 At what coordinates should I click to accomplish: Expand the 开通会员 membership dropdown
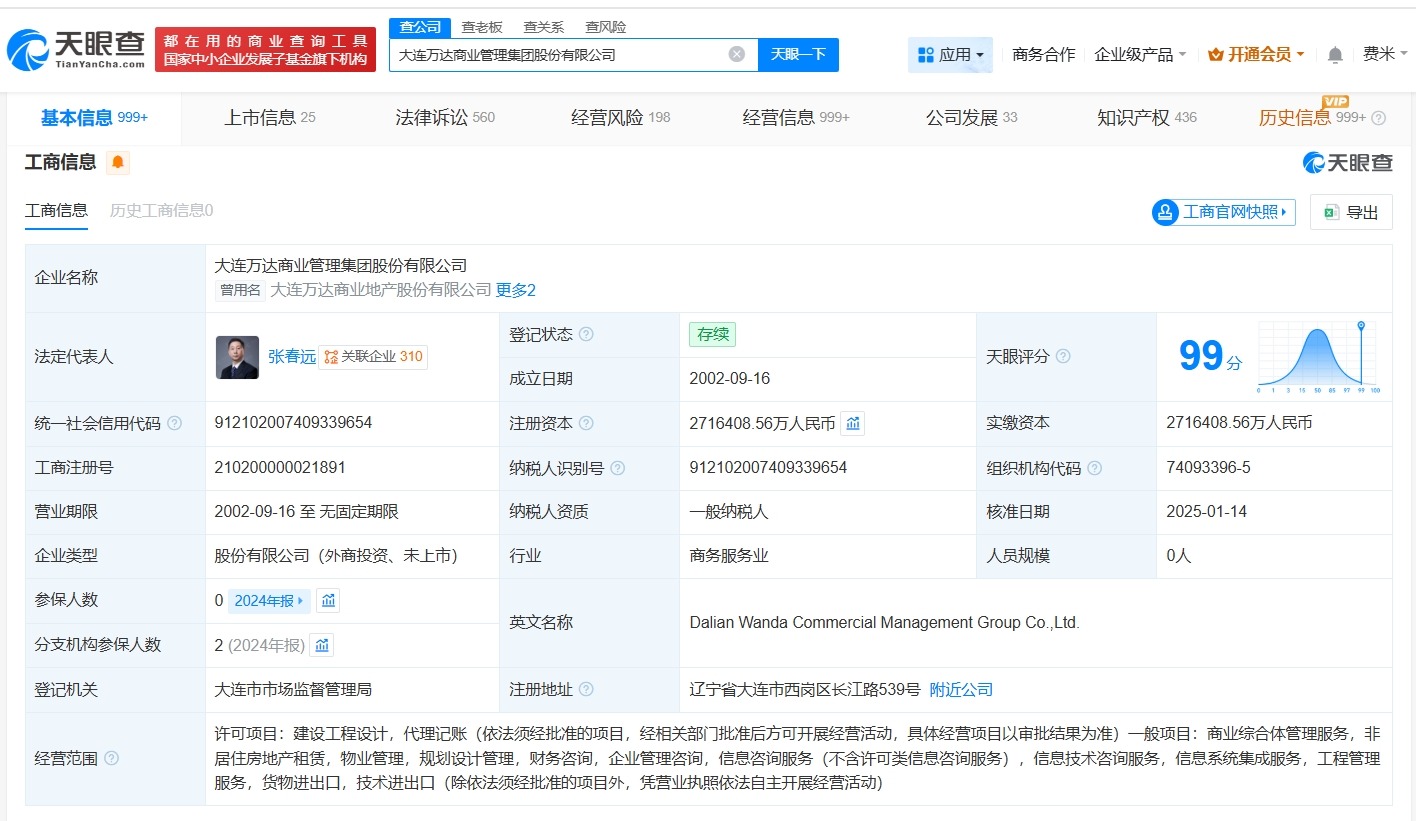click(x=1256, y=54)
